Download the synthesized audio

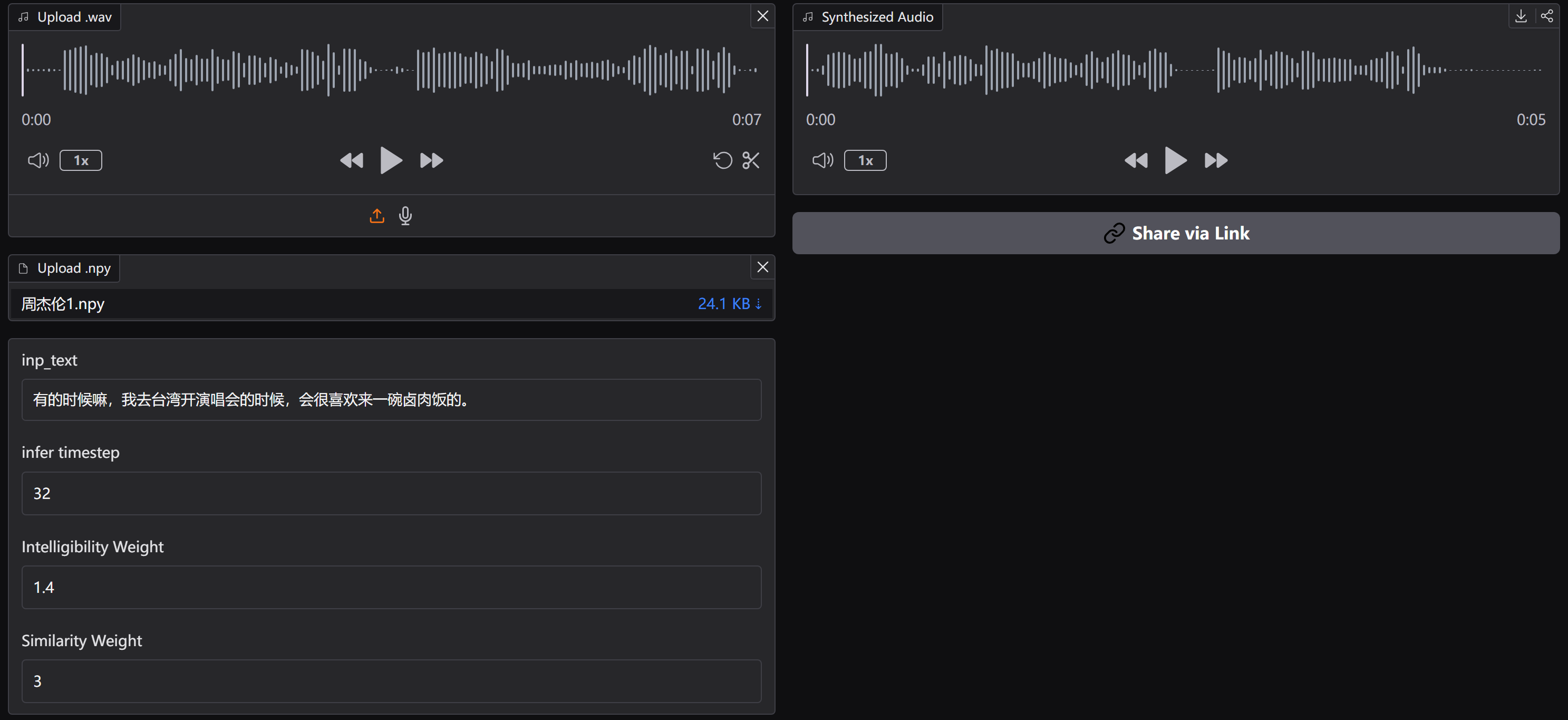click(1521, 16)
